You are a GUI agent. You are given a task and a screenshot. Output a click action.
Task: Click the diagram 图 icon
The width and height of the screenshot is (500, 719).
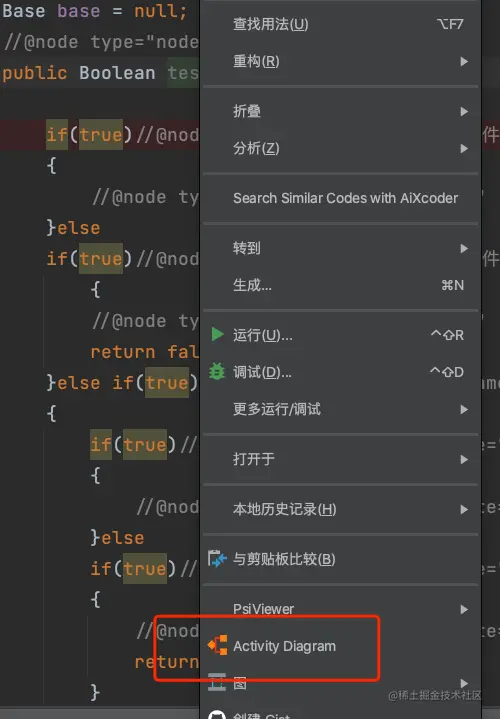tap(217, 682)
